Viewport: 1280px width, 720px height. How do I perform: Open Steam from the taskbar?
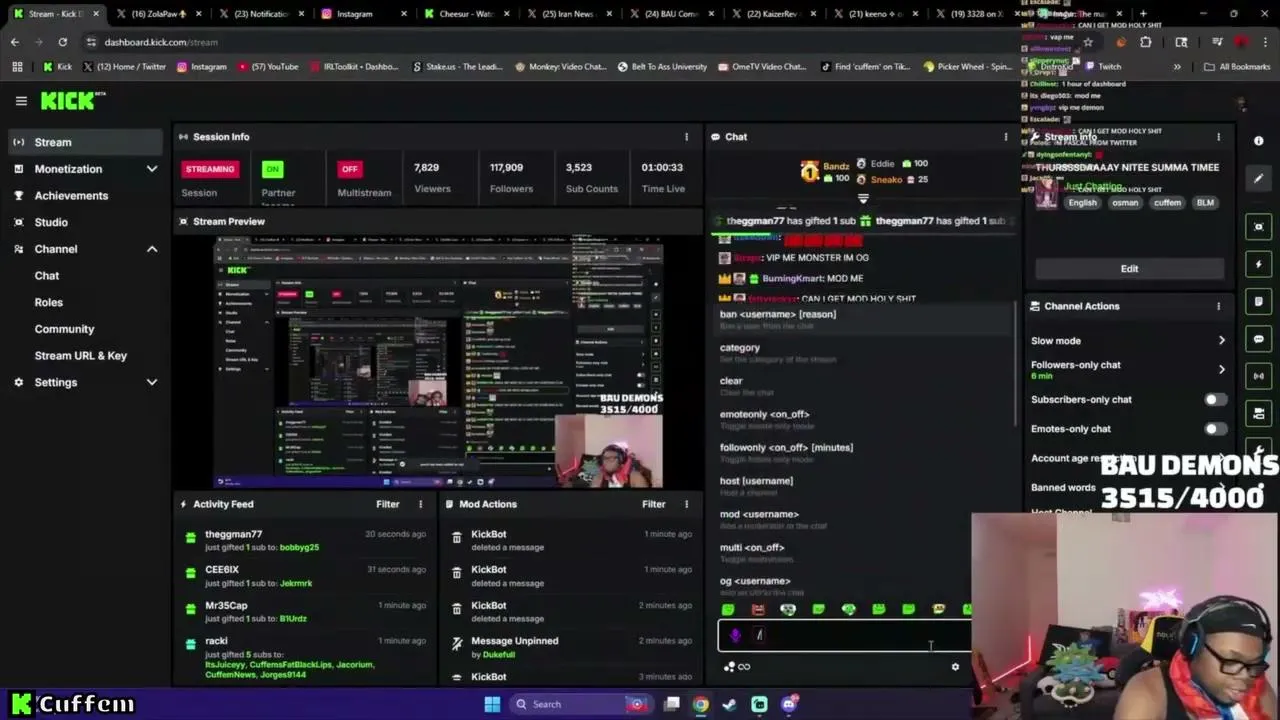pos(729,704)
